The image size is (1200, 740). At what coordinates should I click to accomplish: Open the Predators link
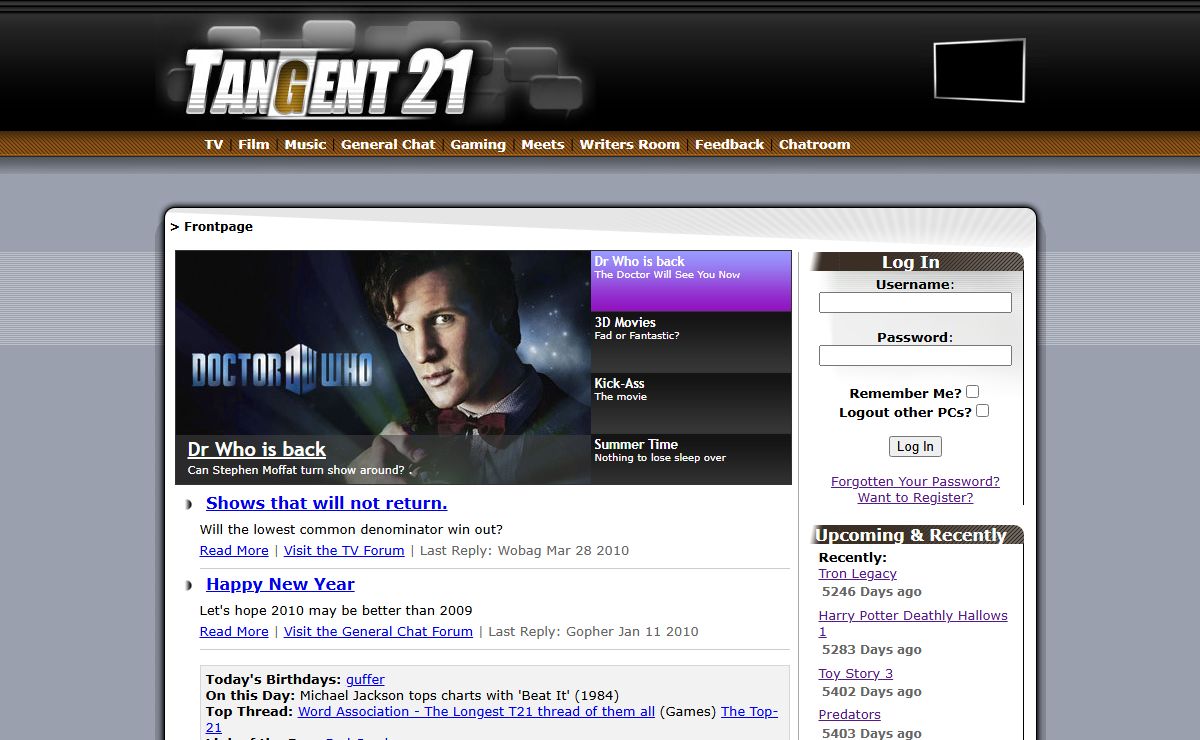point(849,714)
